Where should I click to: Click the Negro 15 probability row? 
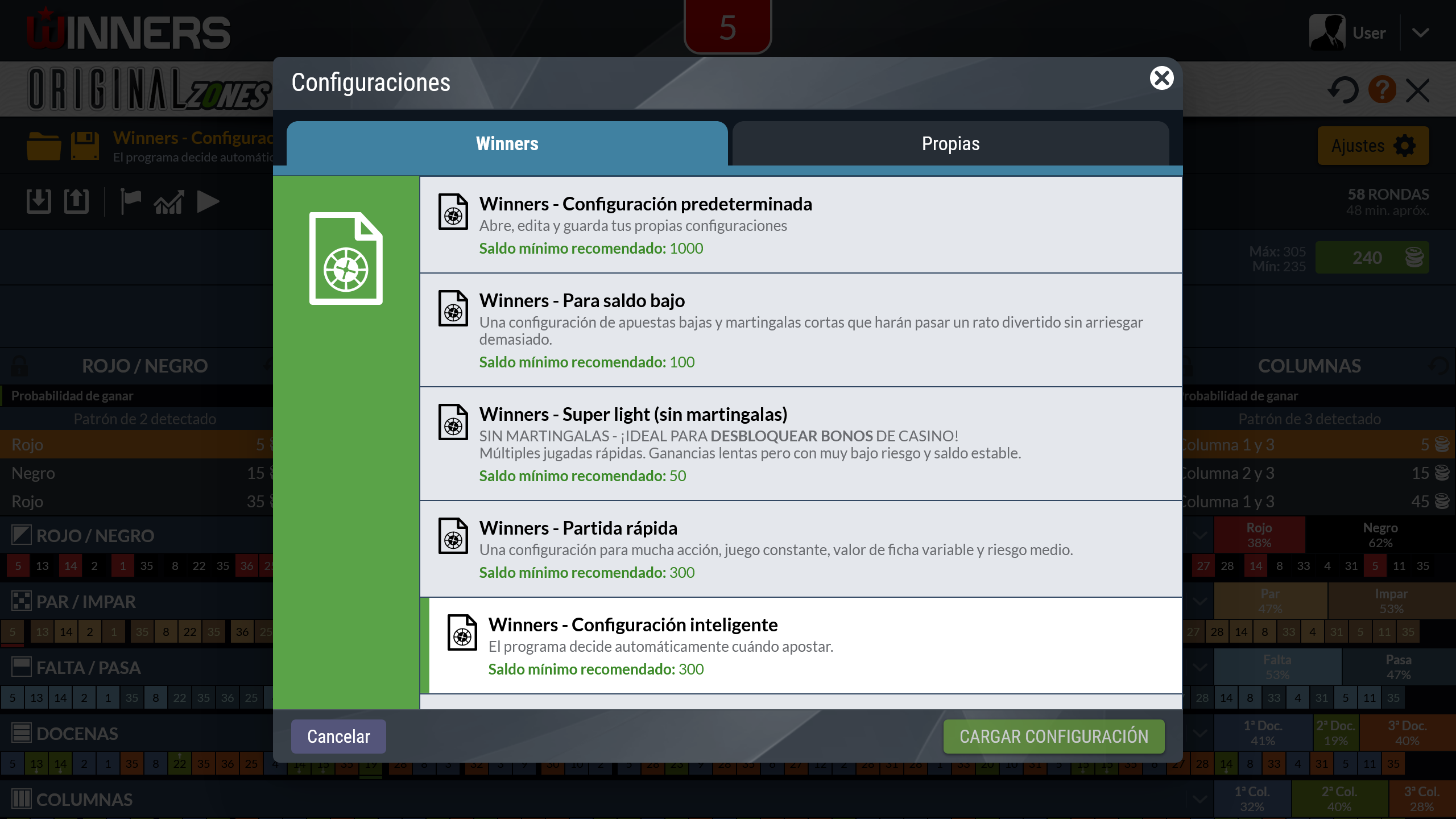pyautogui.click(x=136, y=473)
